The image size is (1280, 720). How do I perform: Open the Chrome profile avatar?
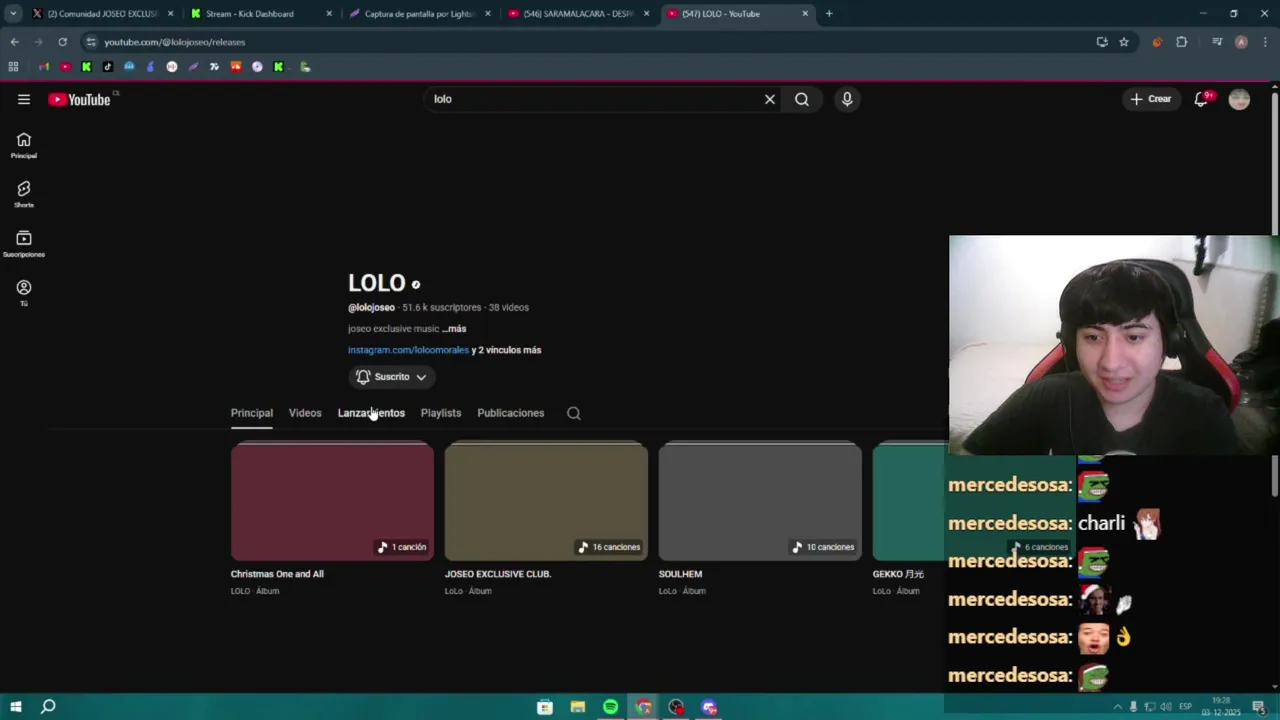tap(1241, 42)
